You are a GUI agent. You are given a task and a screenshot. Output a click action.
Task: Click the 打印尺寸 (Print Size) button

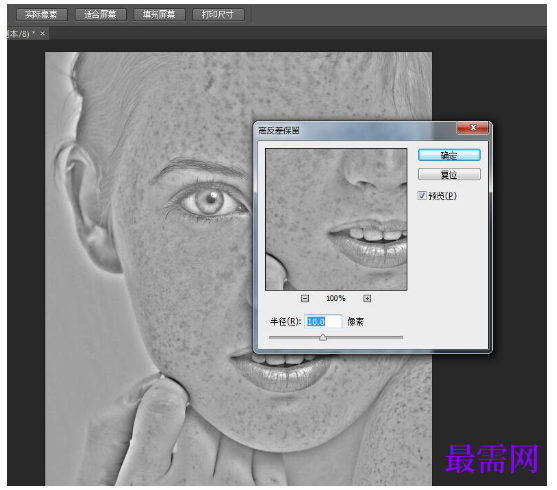[218, 15]
